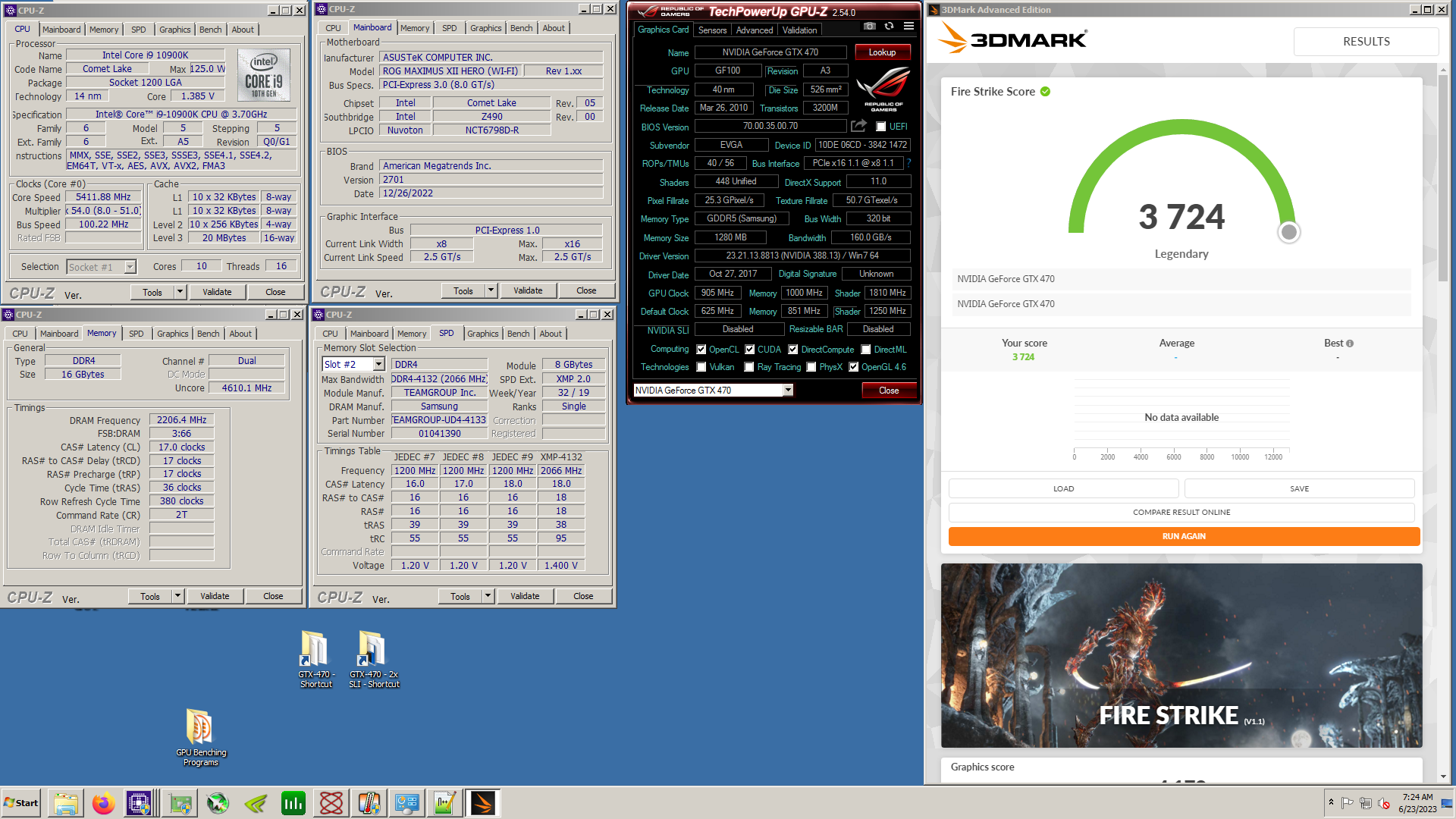Click the CPU-Z taskbar icon
Viewport: 1456px width, 819px height.
tap(140, 803)
